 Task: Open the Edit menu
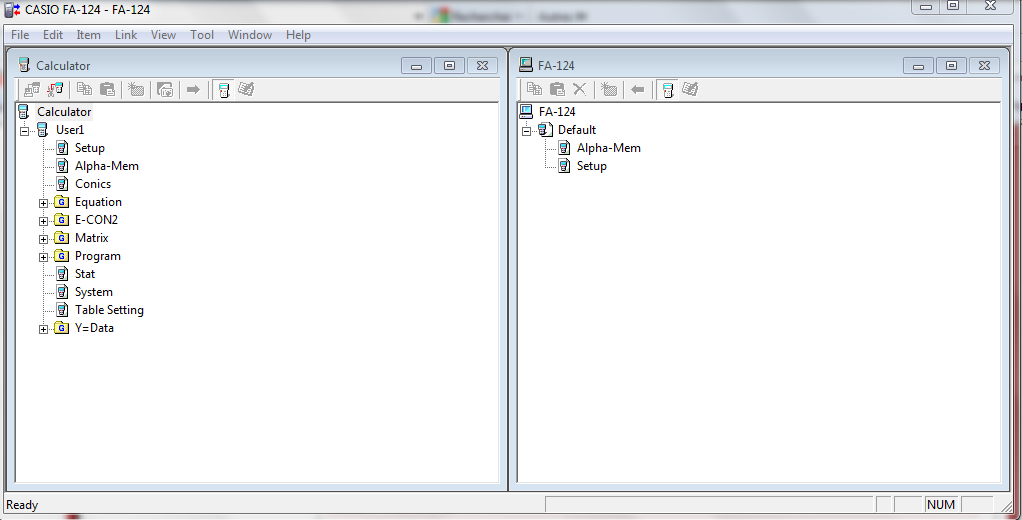(x=53, y=35)
